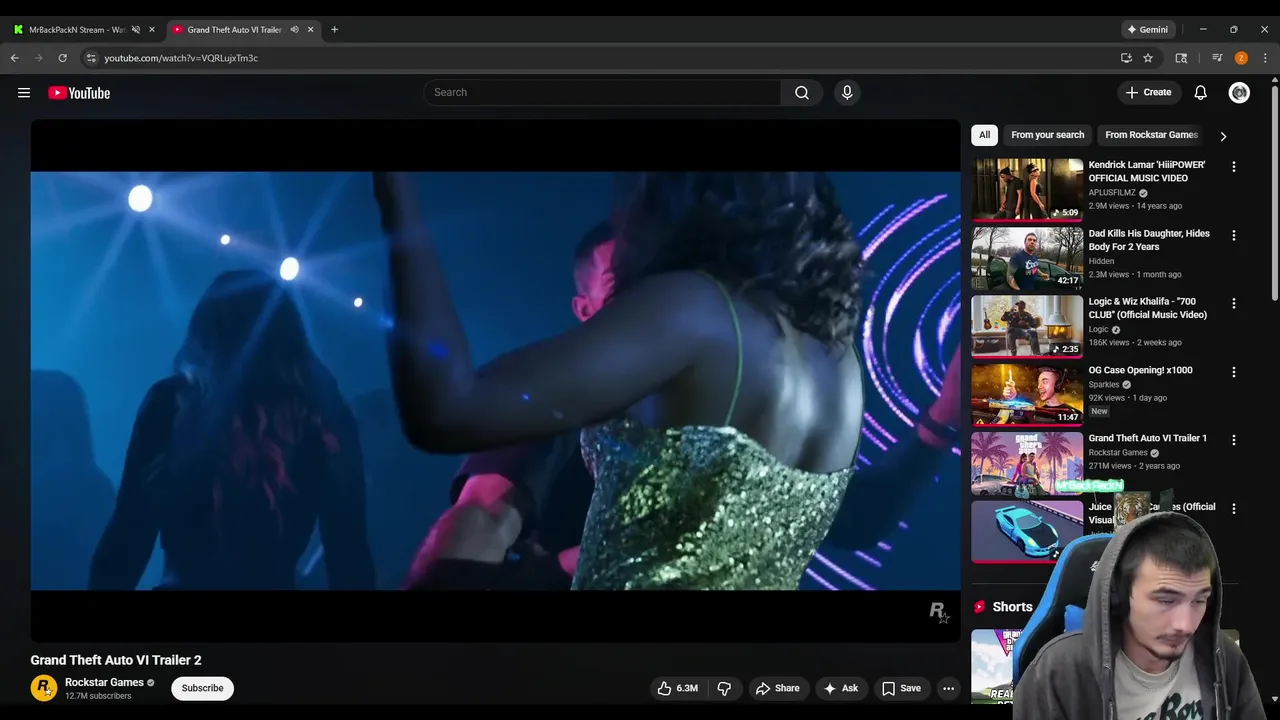Open the Logic & Wiz Khalifa 700 CLUB thumbnail
Screen dimensions: 1280x720
pos(1027,326)
